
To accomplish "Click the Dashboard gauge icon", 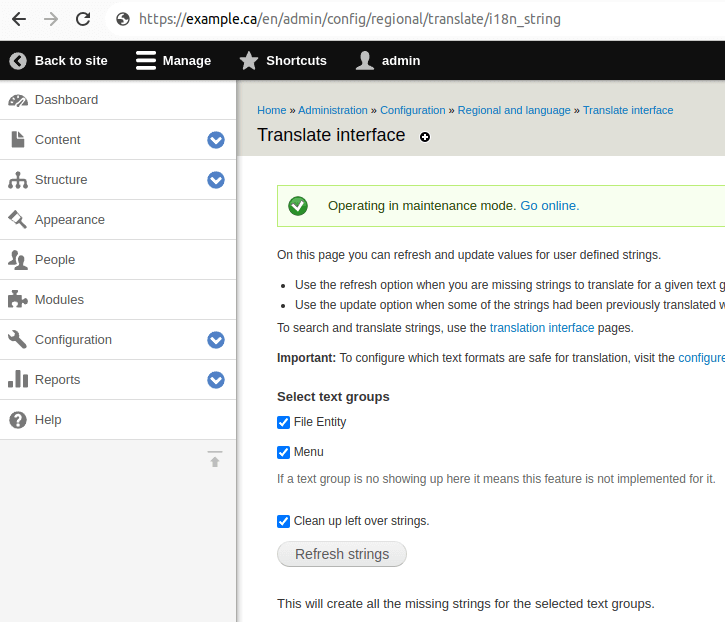I will [x=18, y=100].
